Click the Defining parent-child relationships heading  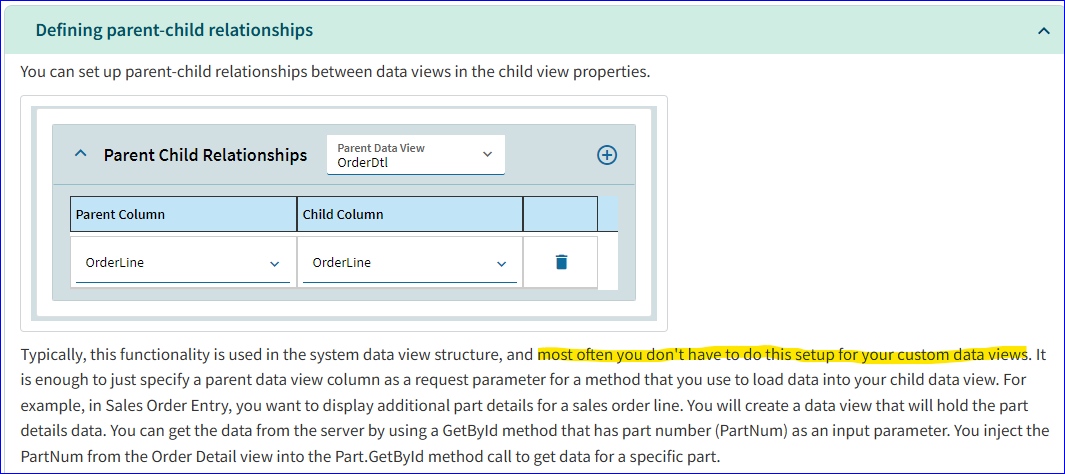coord(175,31)
